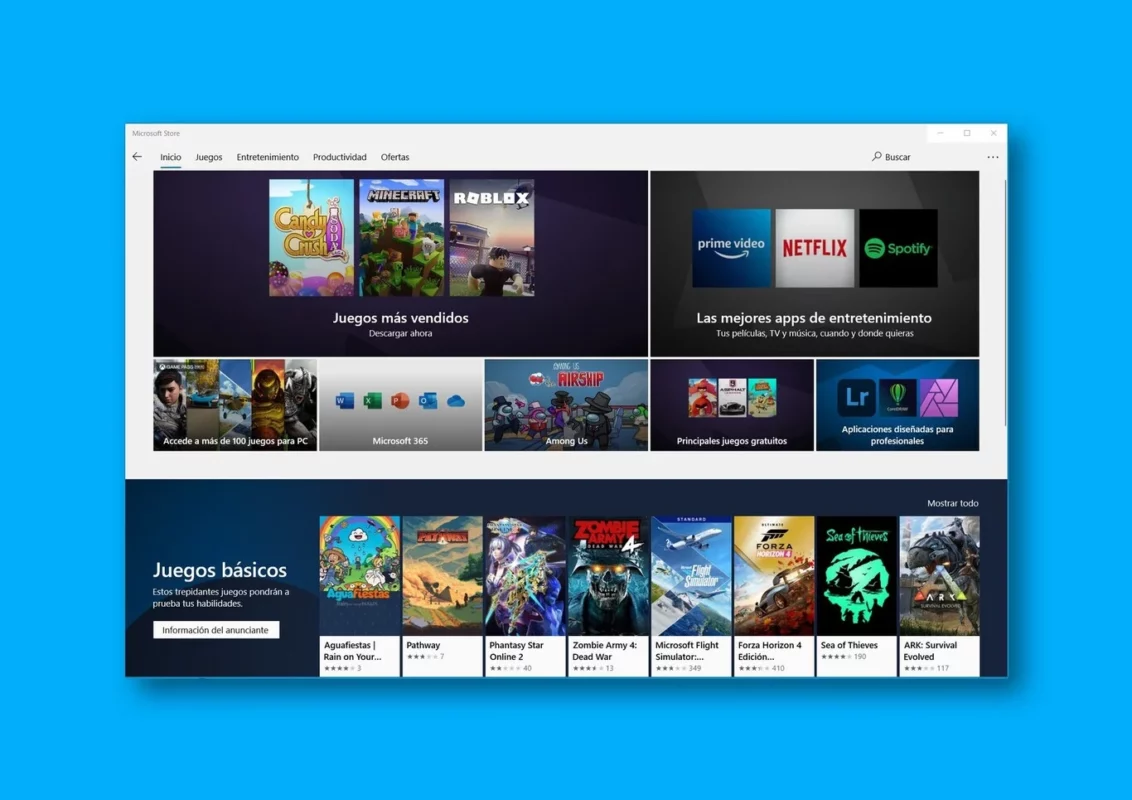Select the Minecraft icon in the games banner

pos(400,235)
